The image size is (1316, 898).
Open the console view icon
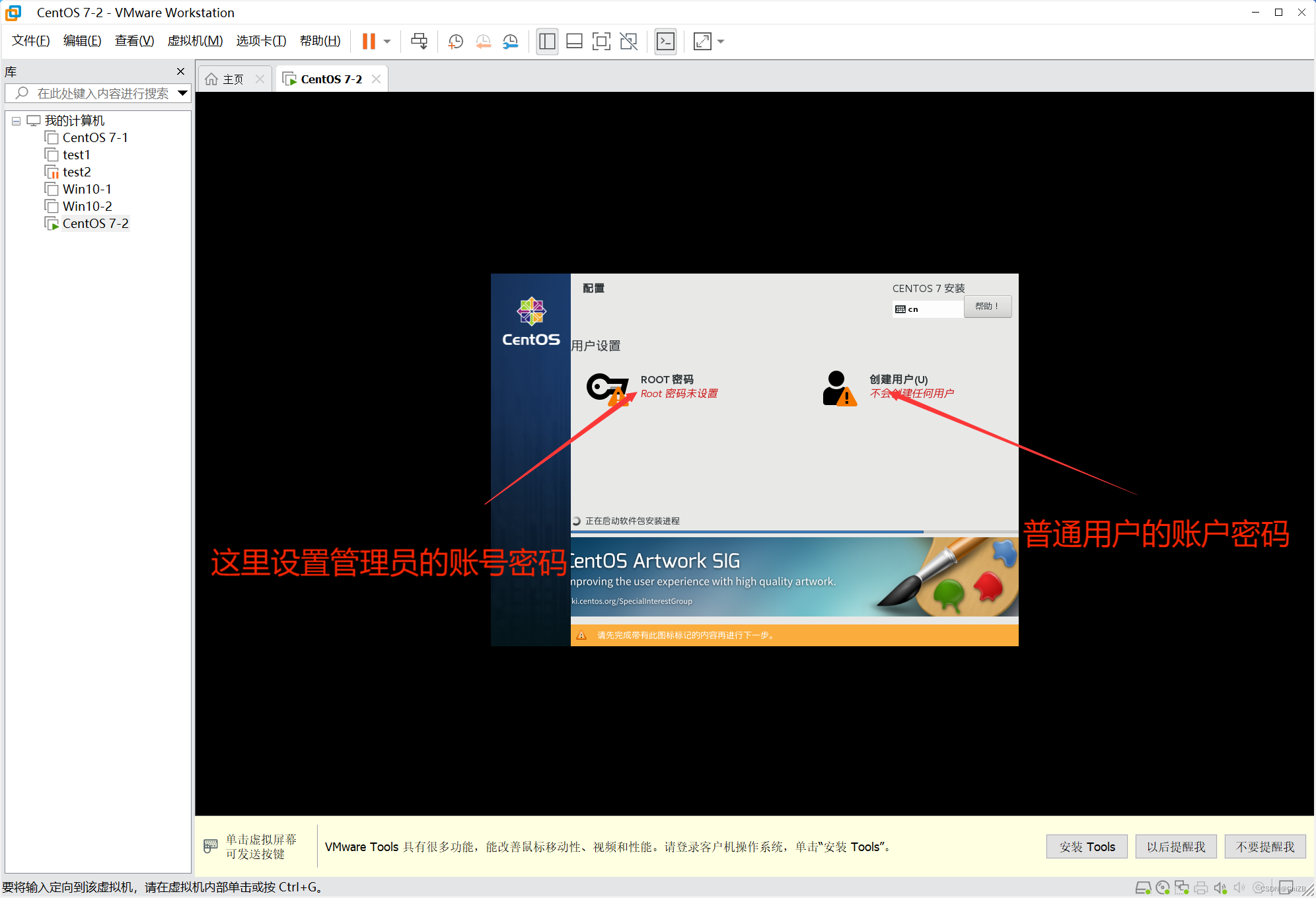(665, 42)
